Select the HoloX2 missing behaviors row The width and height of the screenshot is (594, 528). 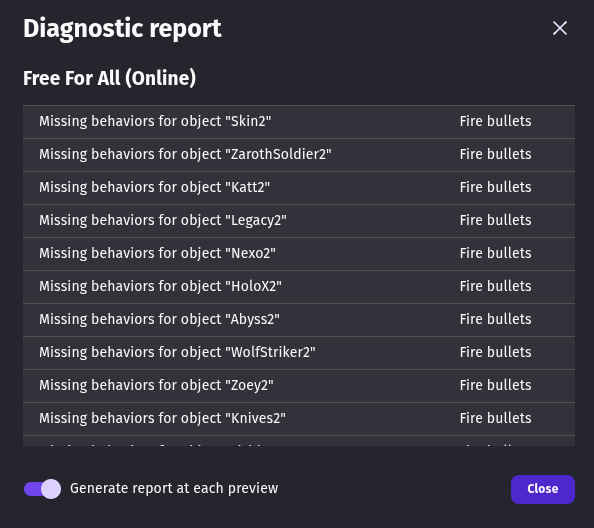point(299,286)
